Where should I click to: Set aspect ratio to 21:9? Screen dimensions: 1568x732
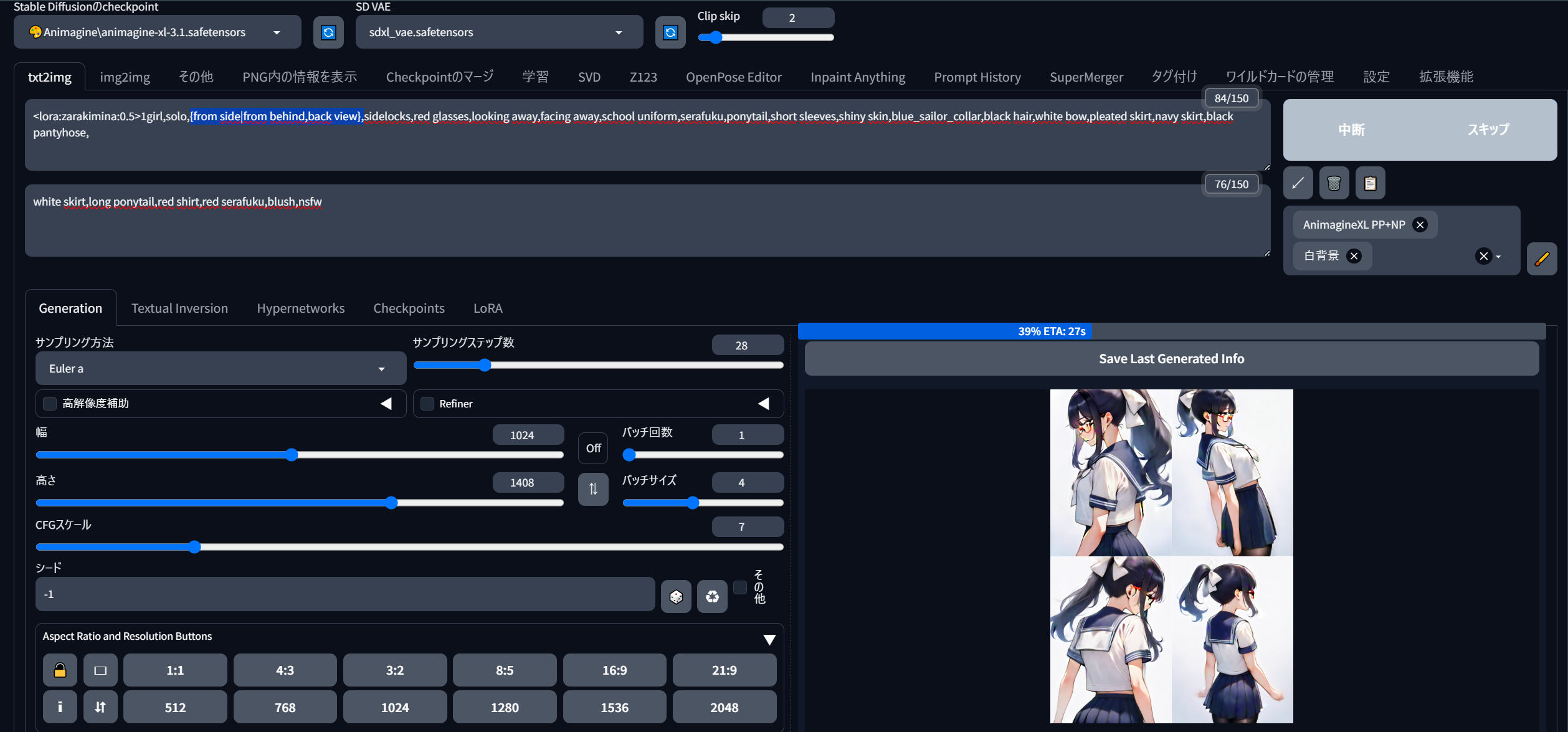pos(724,670)
